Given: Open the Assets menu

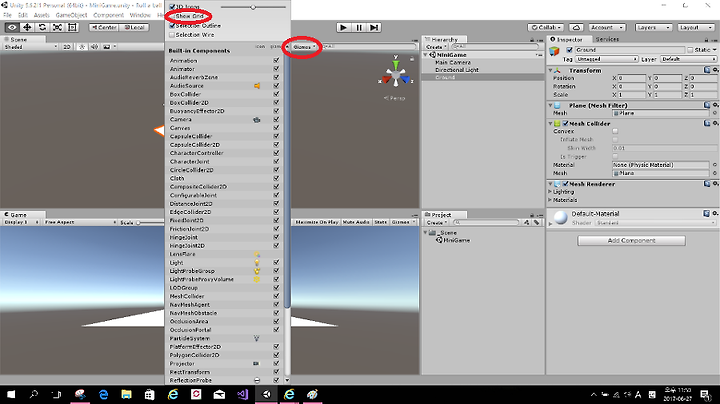Looking at the screenshot, I should (41, 15).
